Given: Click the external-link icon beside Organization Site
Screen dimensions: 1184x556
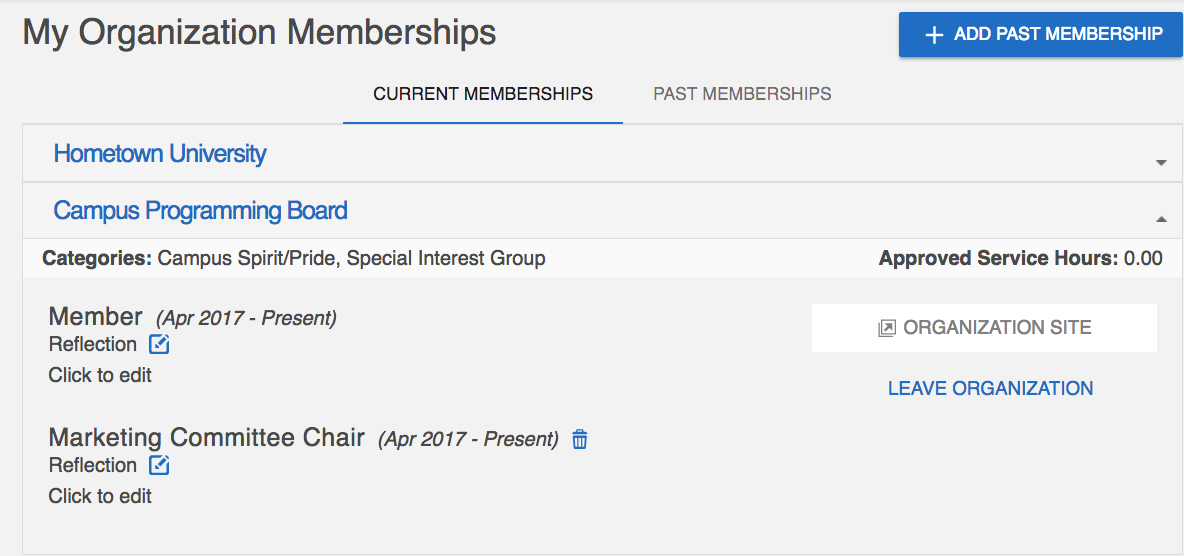Looking at the screenshot, I should tap(886, 328).
